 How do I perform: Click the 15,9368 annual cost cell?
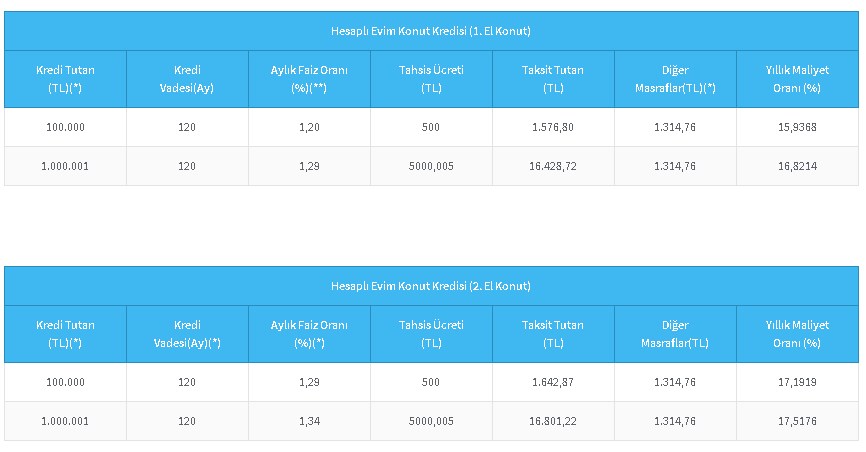click(x=797, y=128)
